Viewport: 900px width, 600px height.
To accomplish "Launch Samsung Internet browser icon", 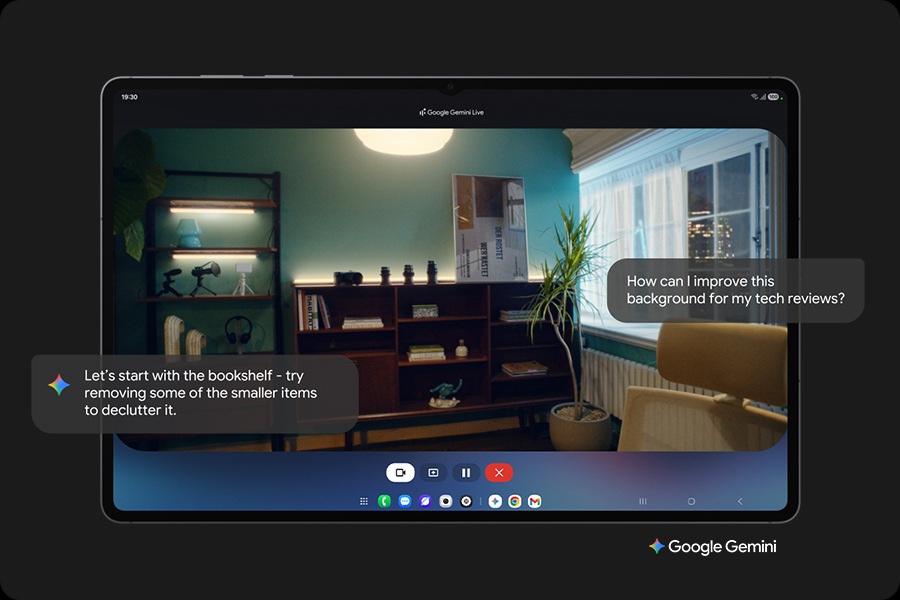I will point(424,501).
